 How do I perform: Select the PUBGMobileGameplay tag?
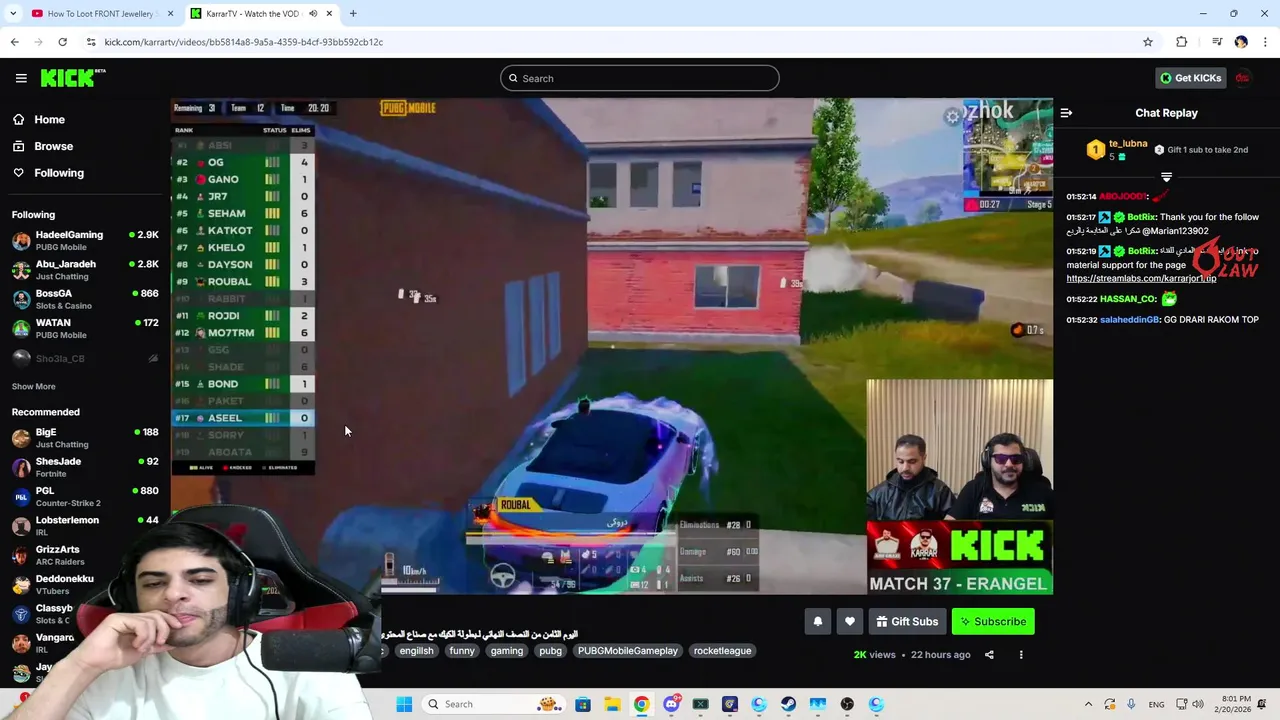pyautogui.click(x=628, y=651)
